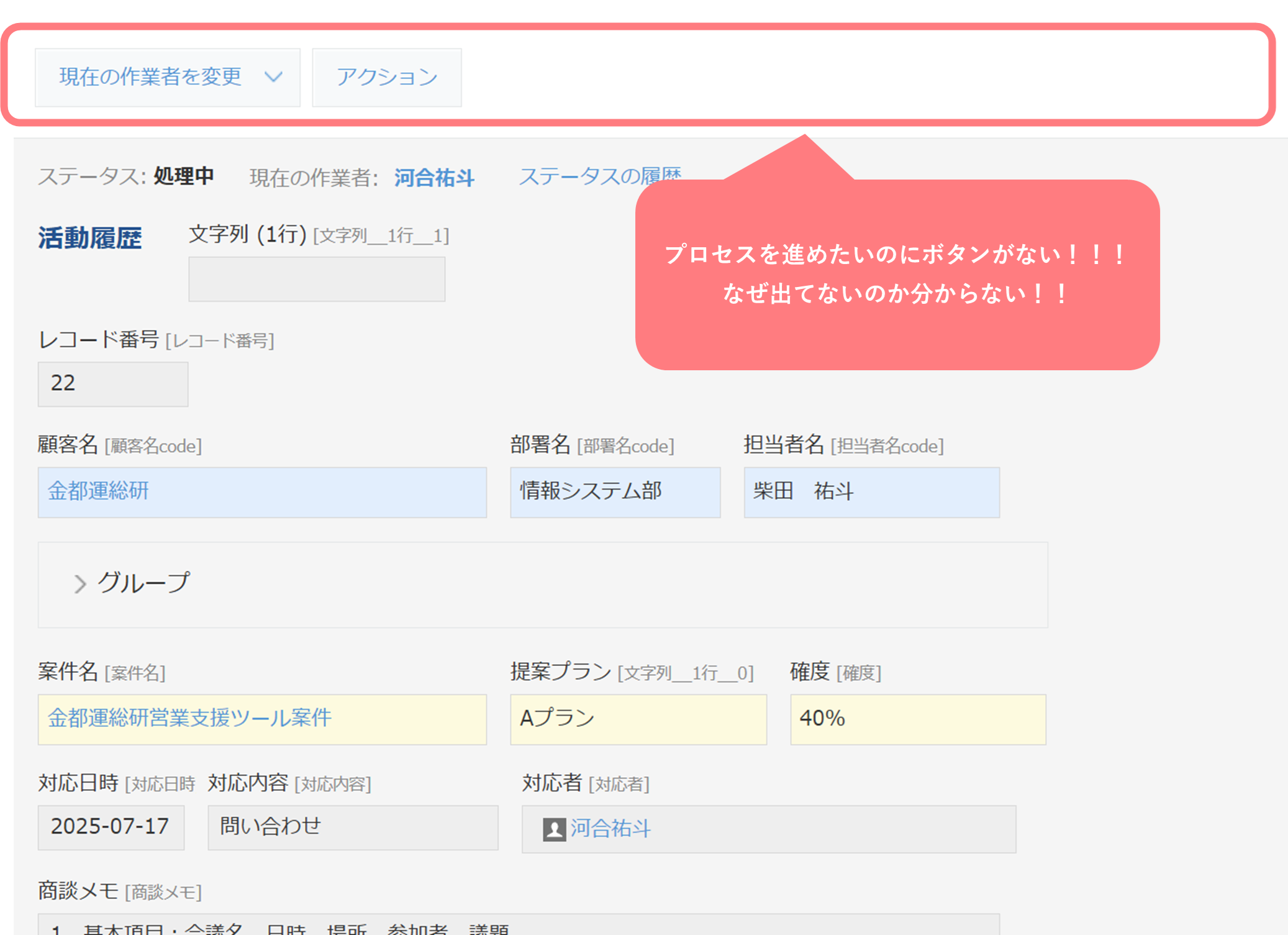The width and height of the screenshot is (1288, 935).
Task: Click the 確度 field showing 40%
Action: click(917, 719)
